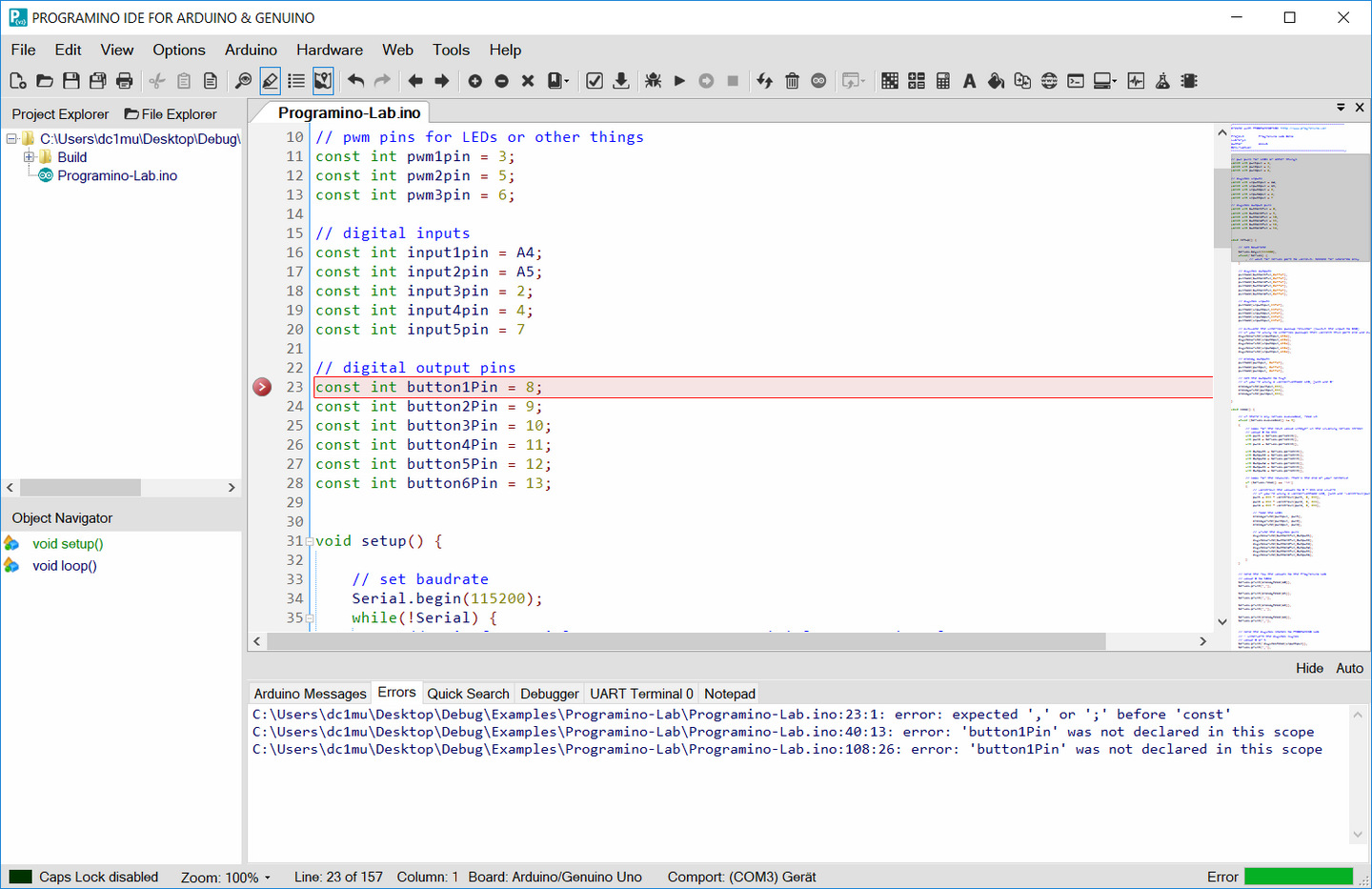Click the navigate forward arrow
Viewport: 1372px width, 889px height.
(x=442, y=81)
